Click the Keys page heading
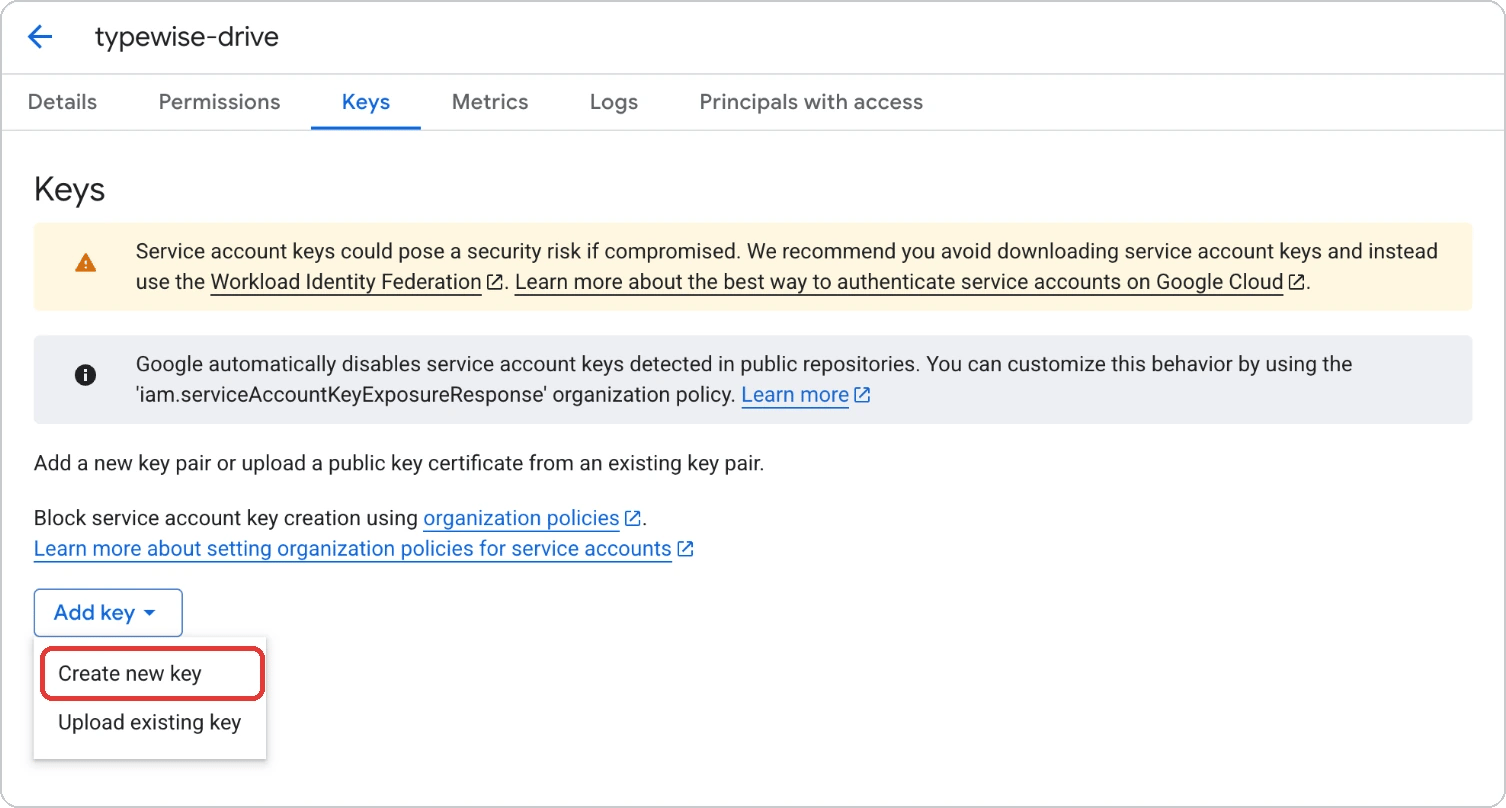The width and height of the screenshot is (1506, 808). tap(70, 189)
